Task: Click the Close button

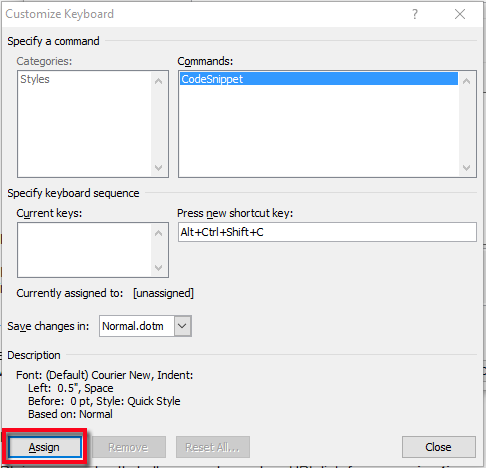Action: 438,447
